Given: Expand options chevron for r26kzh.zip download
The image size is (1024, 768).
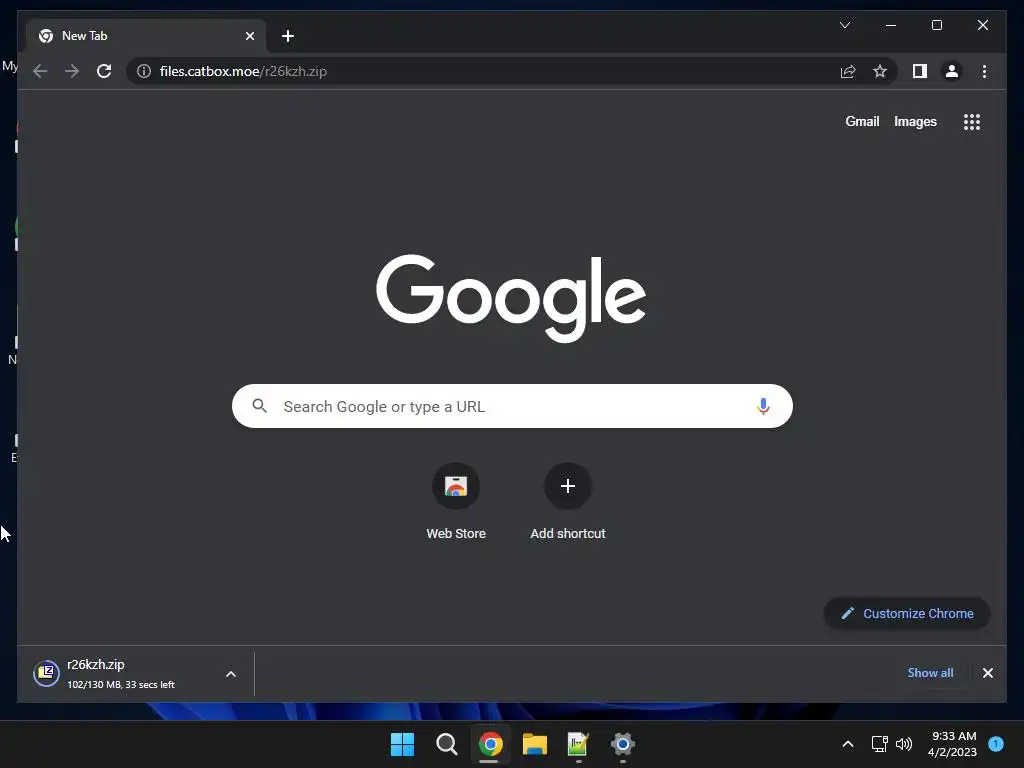Looking at the screenshot, I should [231, 674].
